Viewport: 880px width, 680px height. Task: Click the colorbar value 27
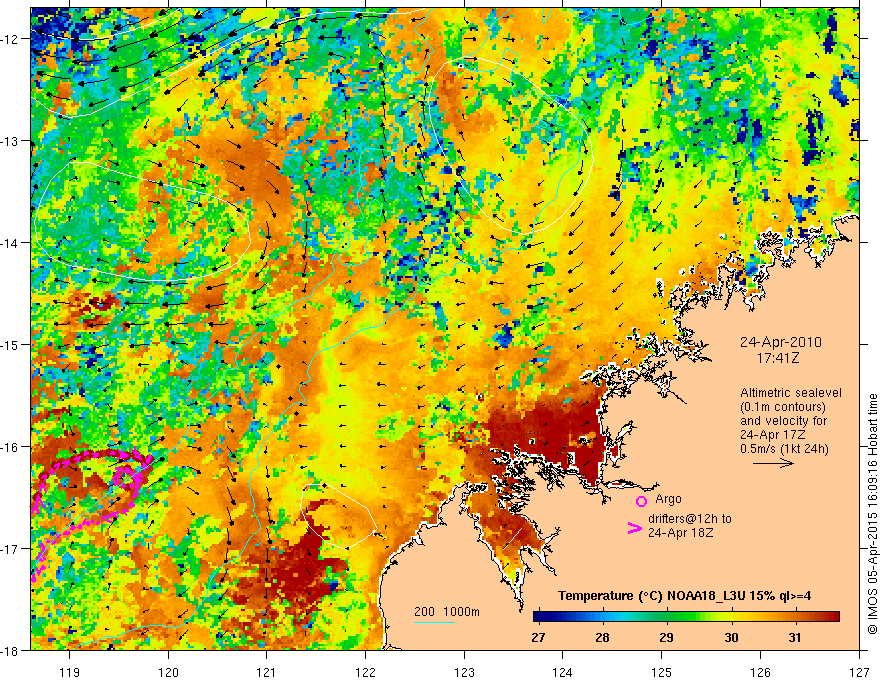pos(538,638)
